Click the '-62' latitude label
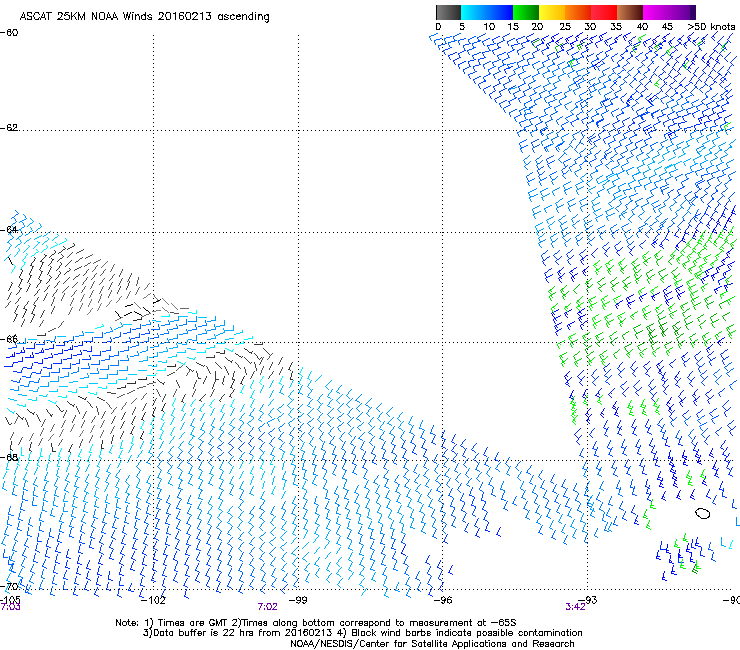The image size is (740, 650). [9, 128]
